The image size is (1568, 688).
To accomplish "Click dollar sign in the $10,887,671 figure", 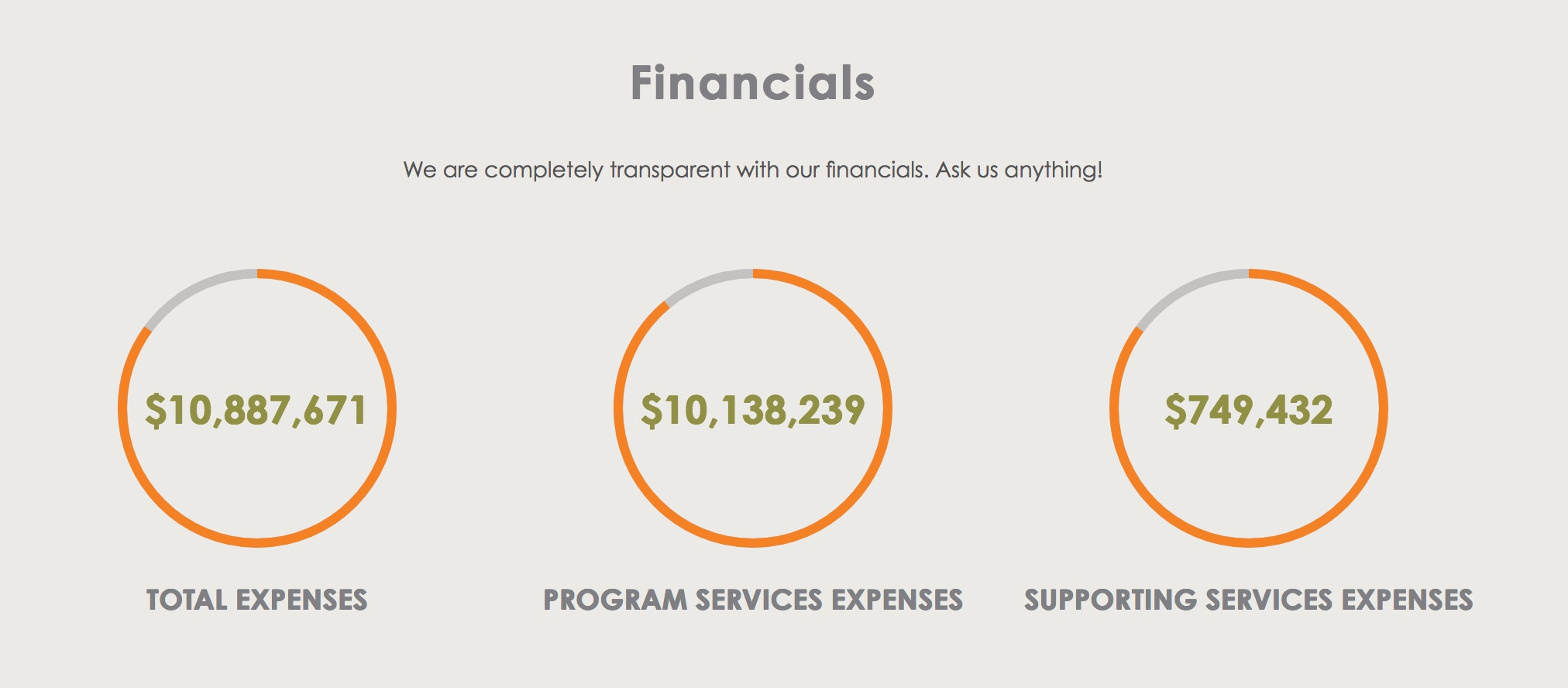I will pos(156,411).
